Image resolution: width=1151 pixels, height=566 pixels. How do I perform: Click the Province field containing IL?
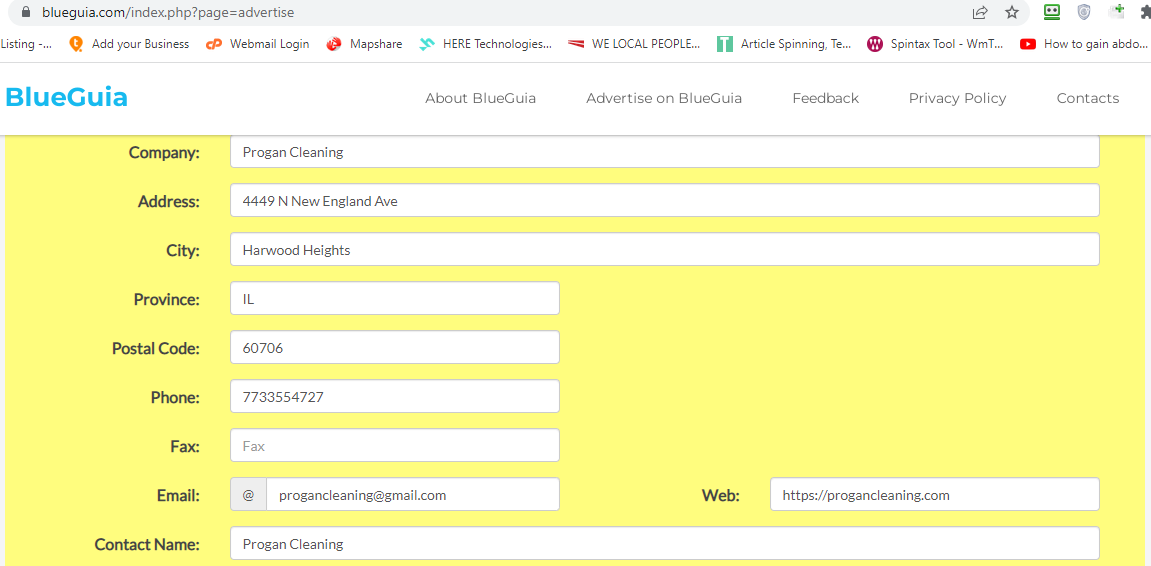pos(395,299)
